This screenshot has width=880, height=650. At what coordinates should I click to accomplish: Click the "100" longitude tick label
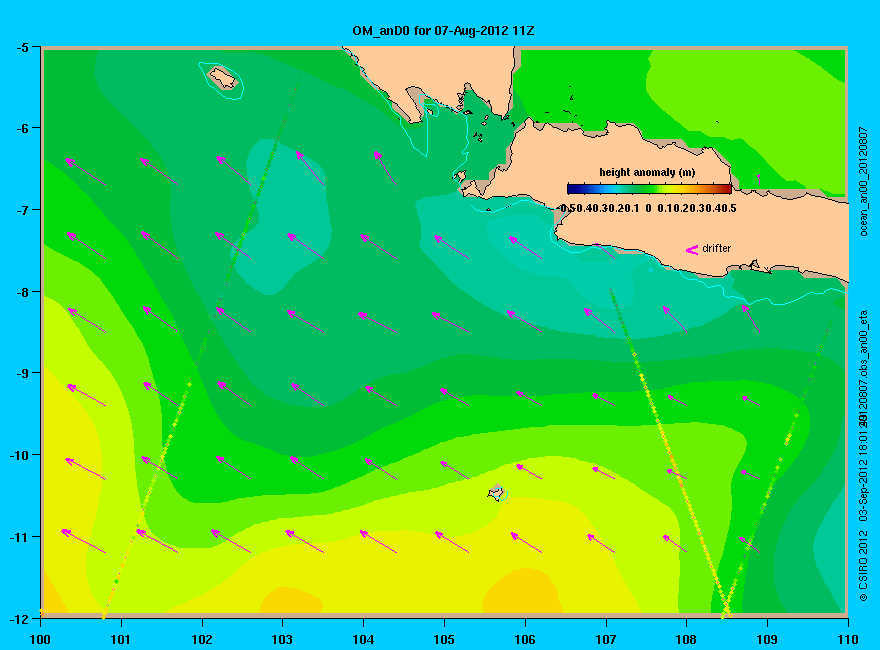pyautogui.click(x=40, y=639)
